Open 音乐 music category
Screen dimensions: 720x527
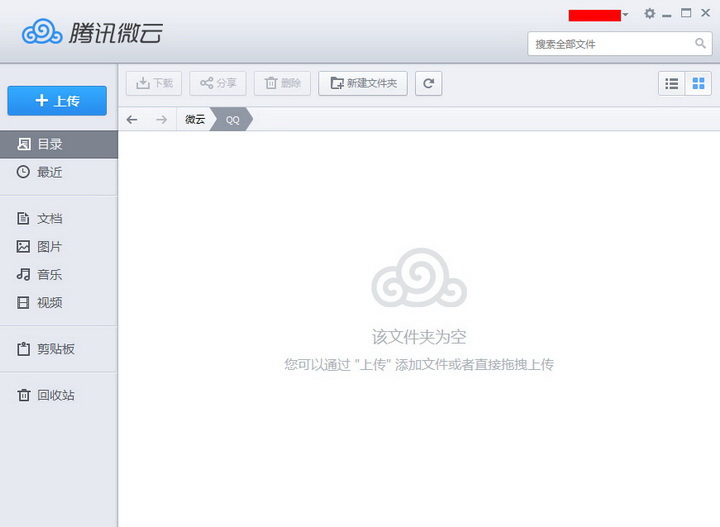49,275
